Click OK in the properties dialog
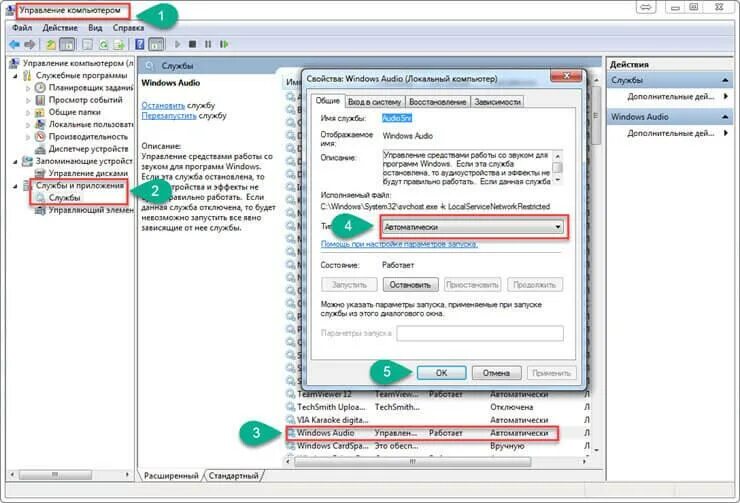The image size is (740, 503). tap(441, 373)
